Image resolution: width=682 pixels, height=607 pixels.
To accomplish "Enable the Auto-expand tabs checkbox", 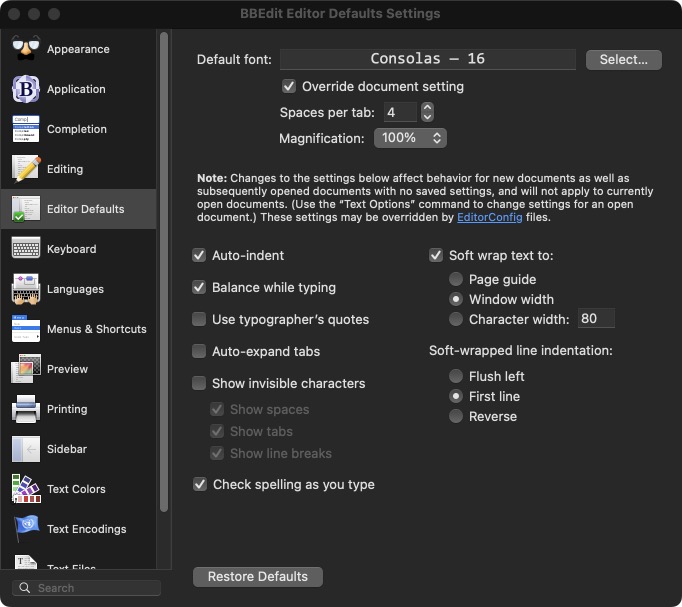I will (200, 352).
